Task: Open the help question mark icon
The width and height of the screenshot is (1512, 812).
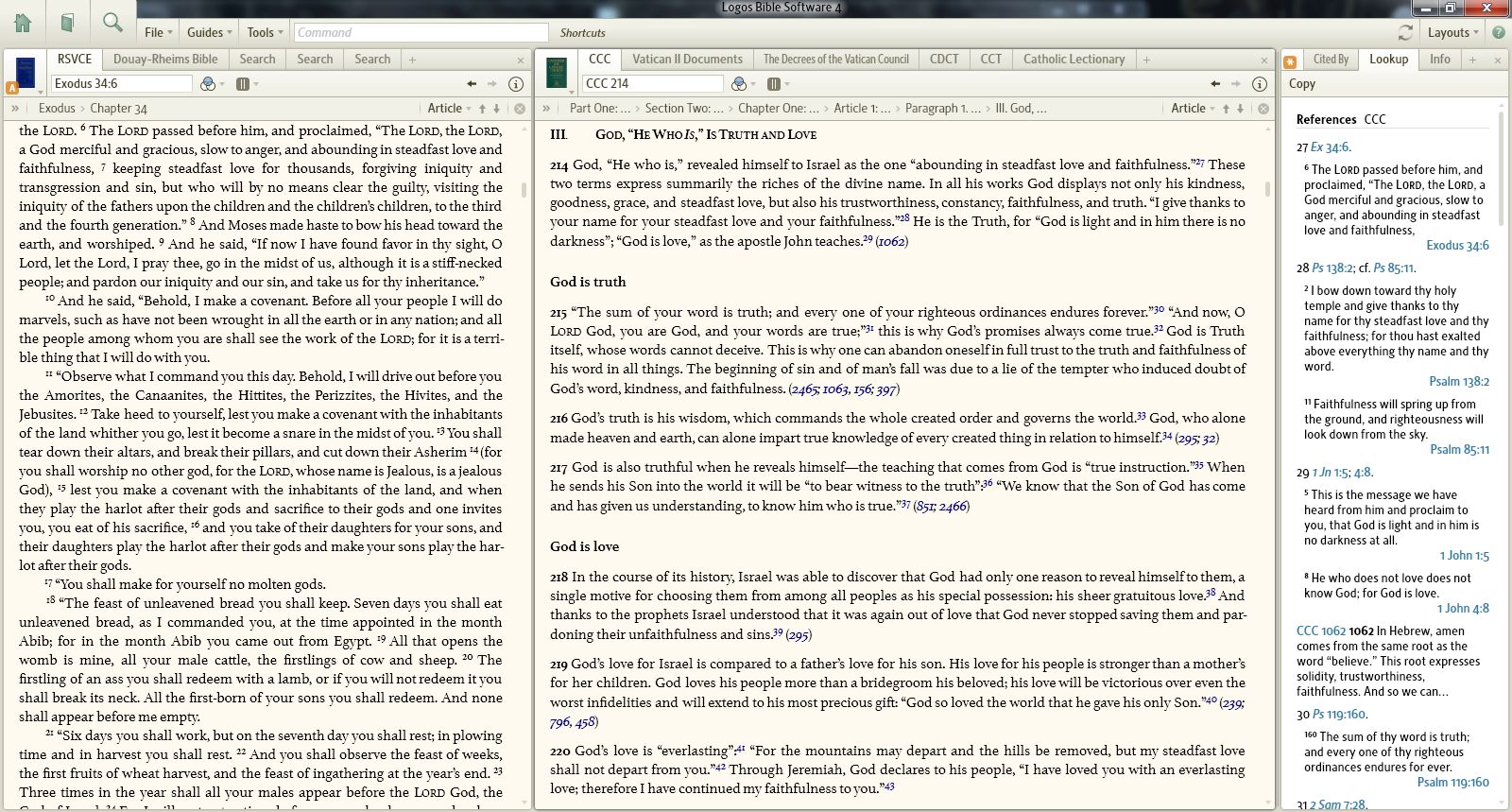Action: 1498,32
